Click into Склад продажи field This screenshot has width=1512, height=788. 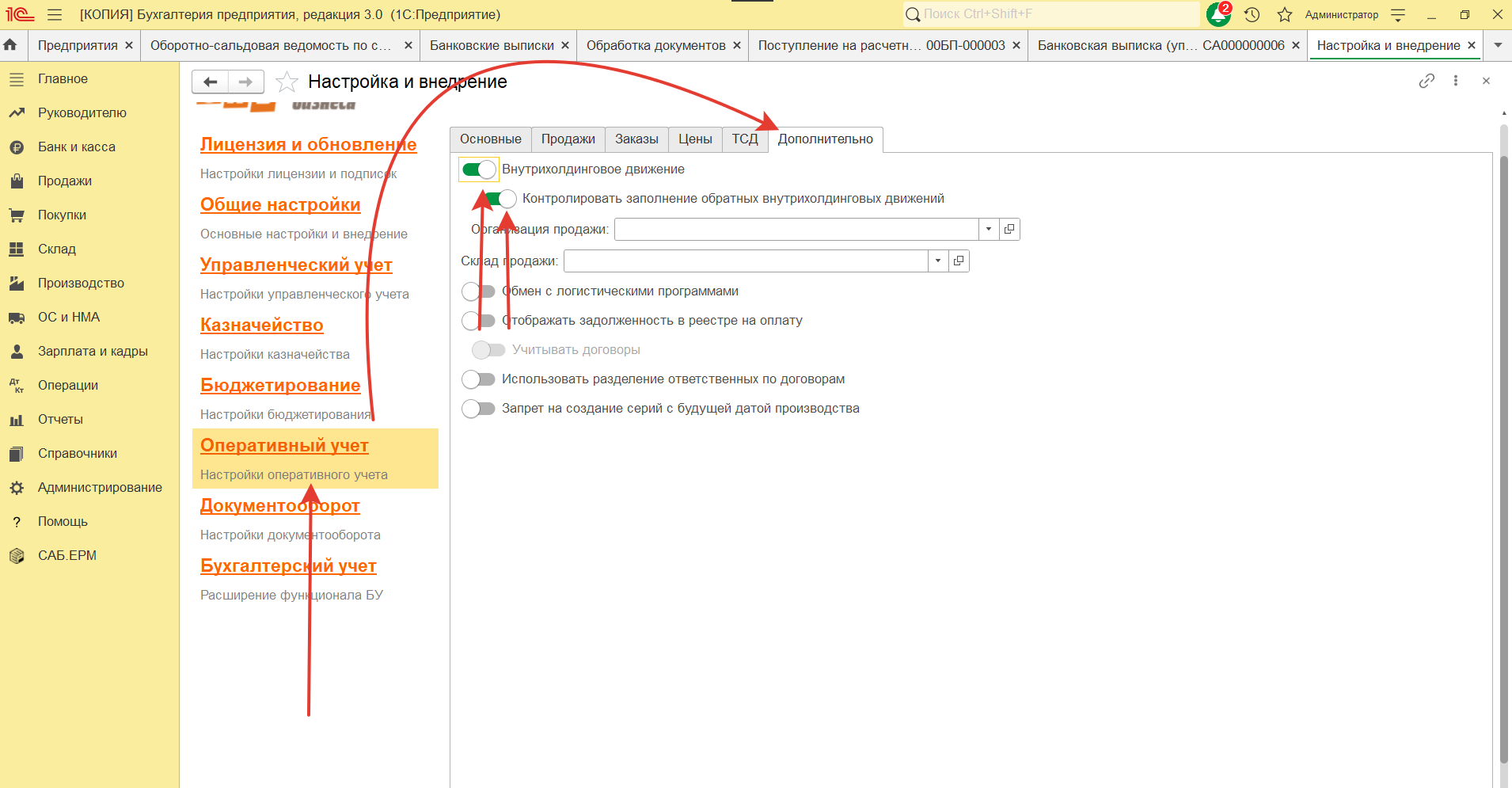[746, 261]
